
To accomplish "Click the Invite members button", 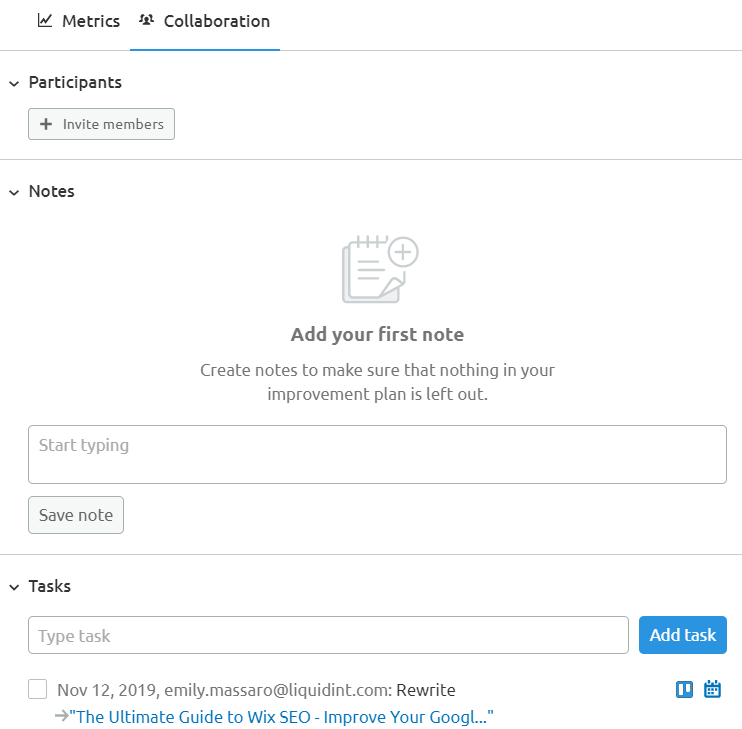I will point(101,124).
